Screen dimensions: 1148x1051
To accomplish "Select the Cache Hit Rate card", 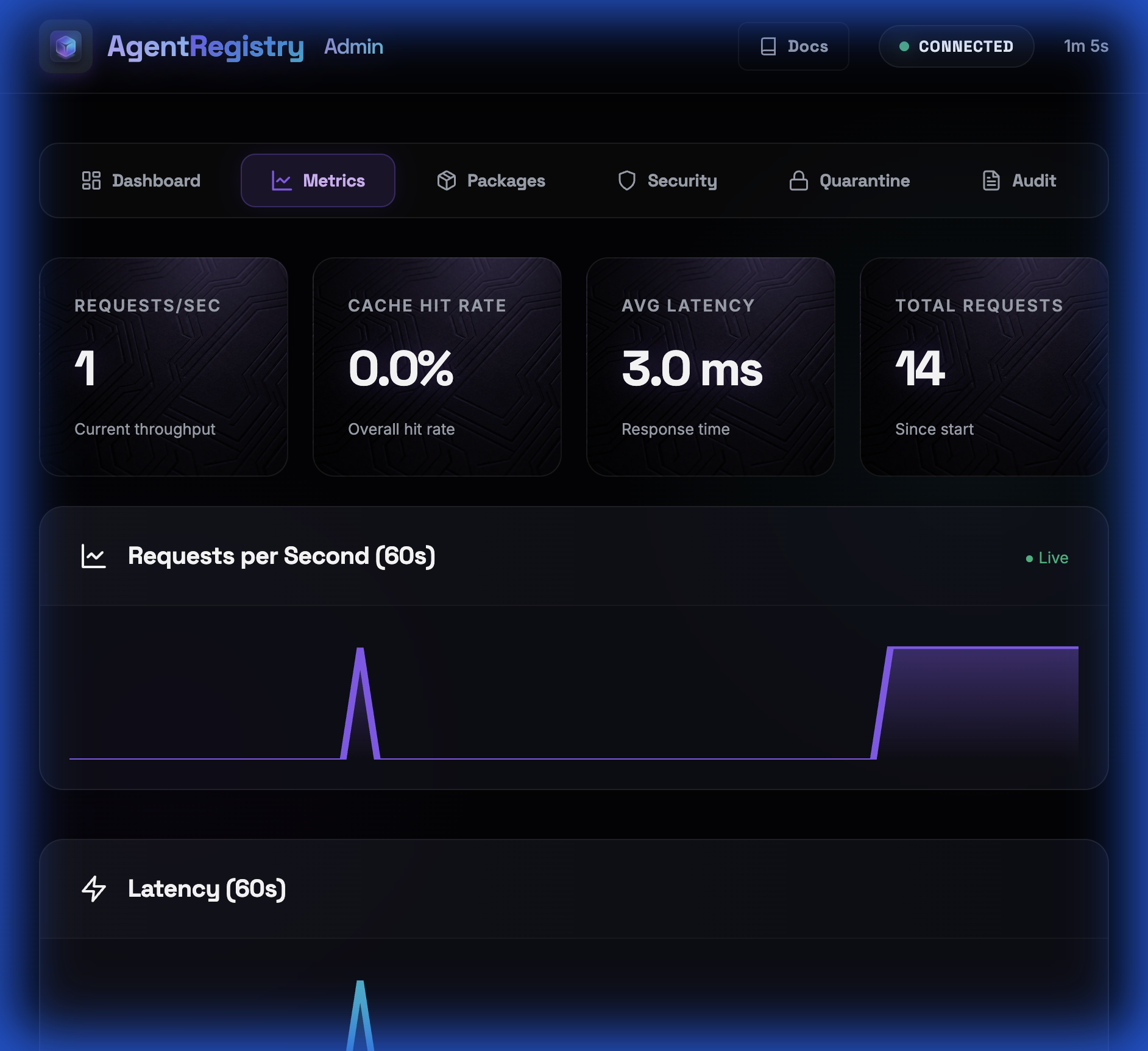I will [x=437, y=366].
